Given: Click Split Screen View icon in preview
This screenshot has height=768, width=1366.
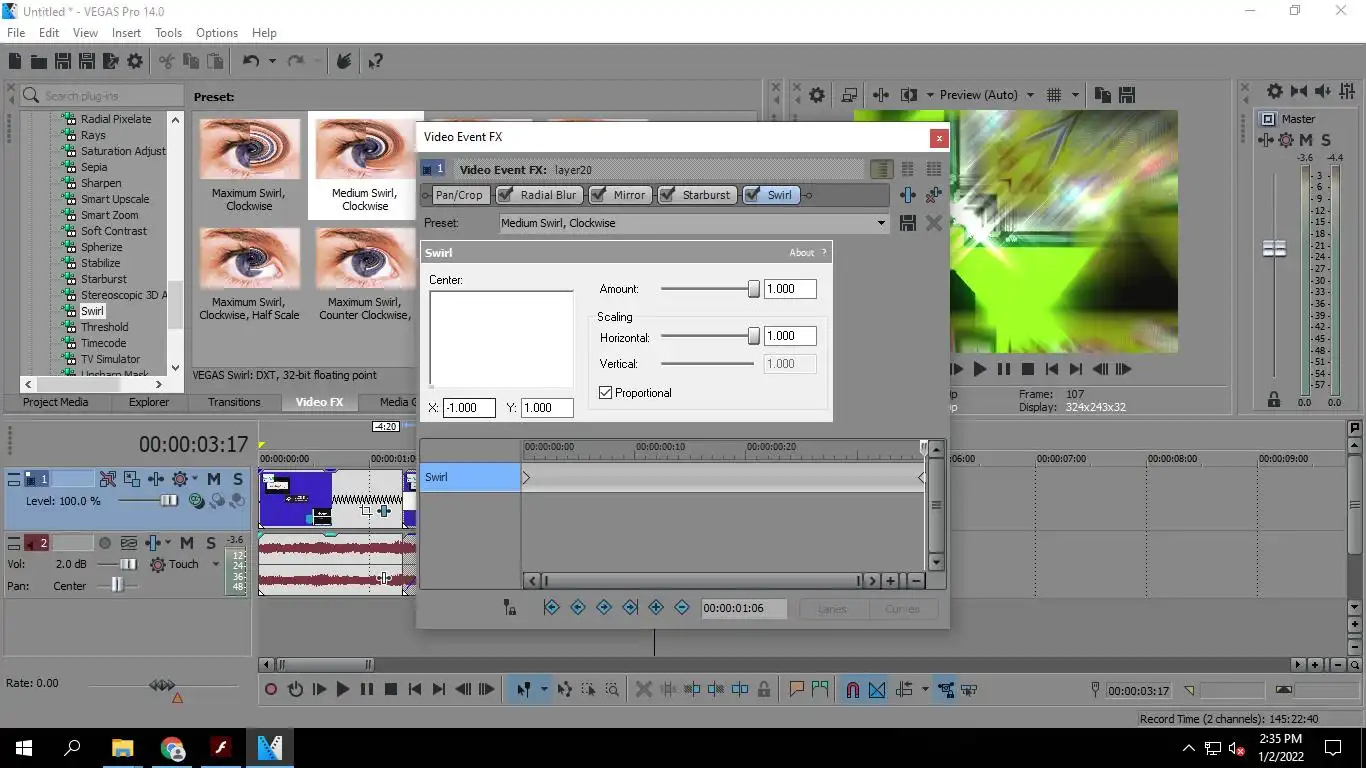Looking at the screenshot, I should coord(908,95).
